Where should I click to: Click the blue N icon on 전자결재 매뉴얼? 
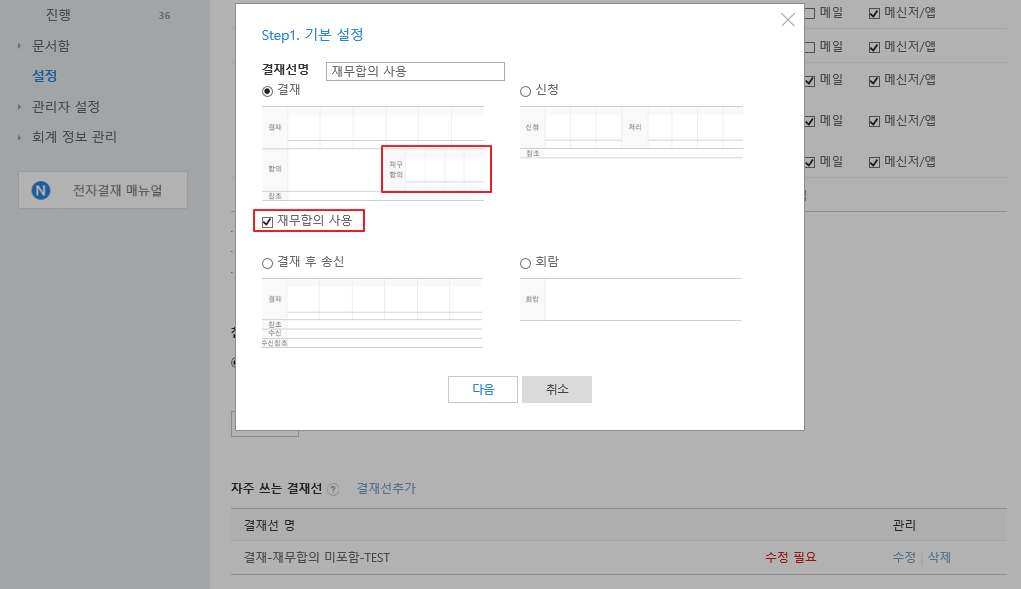point(41,190)
